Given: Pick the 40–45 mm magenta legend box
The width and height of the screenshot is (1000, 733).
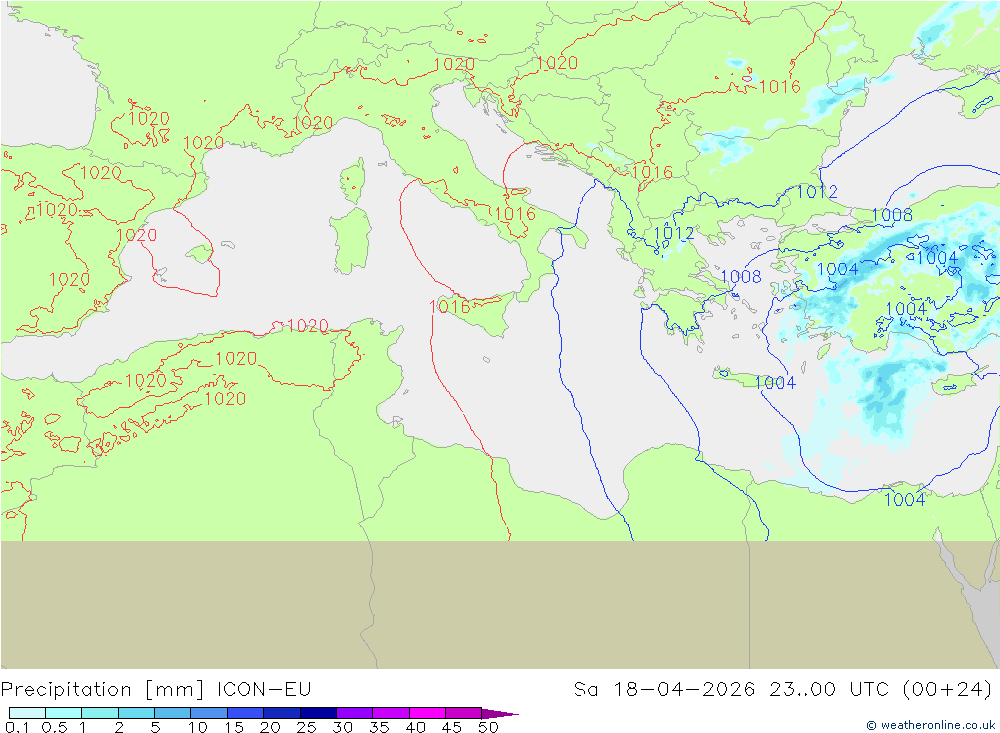Looking at the screenshot, I should pos(427,713).
